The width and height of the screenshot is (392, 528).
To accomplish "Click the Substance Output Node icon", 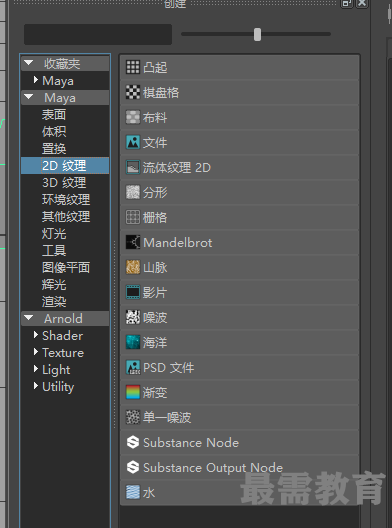I will (133, 467).
